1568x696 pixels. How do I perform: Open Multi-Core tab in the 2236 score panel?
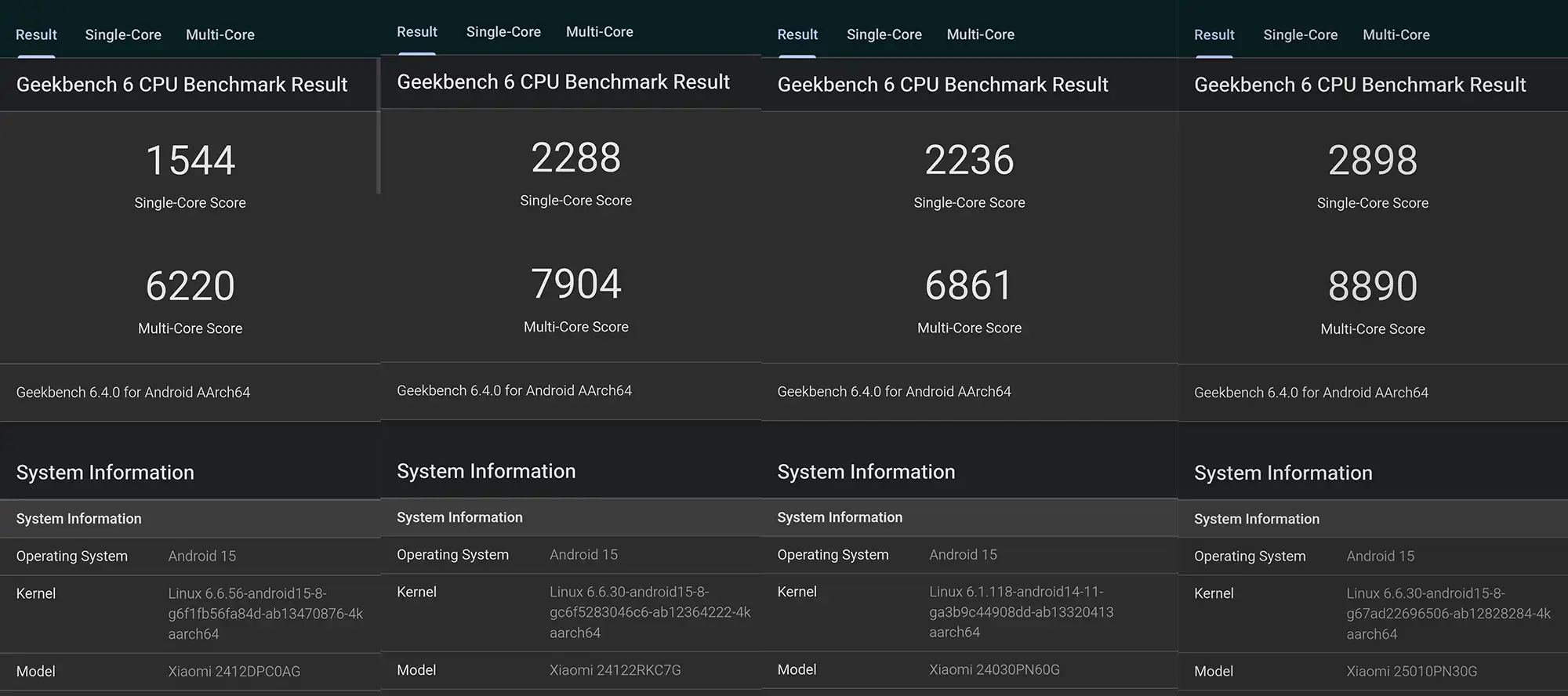point(980,34)
